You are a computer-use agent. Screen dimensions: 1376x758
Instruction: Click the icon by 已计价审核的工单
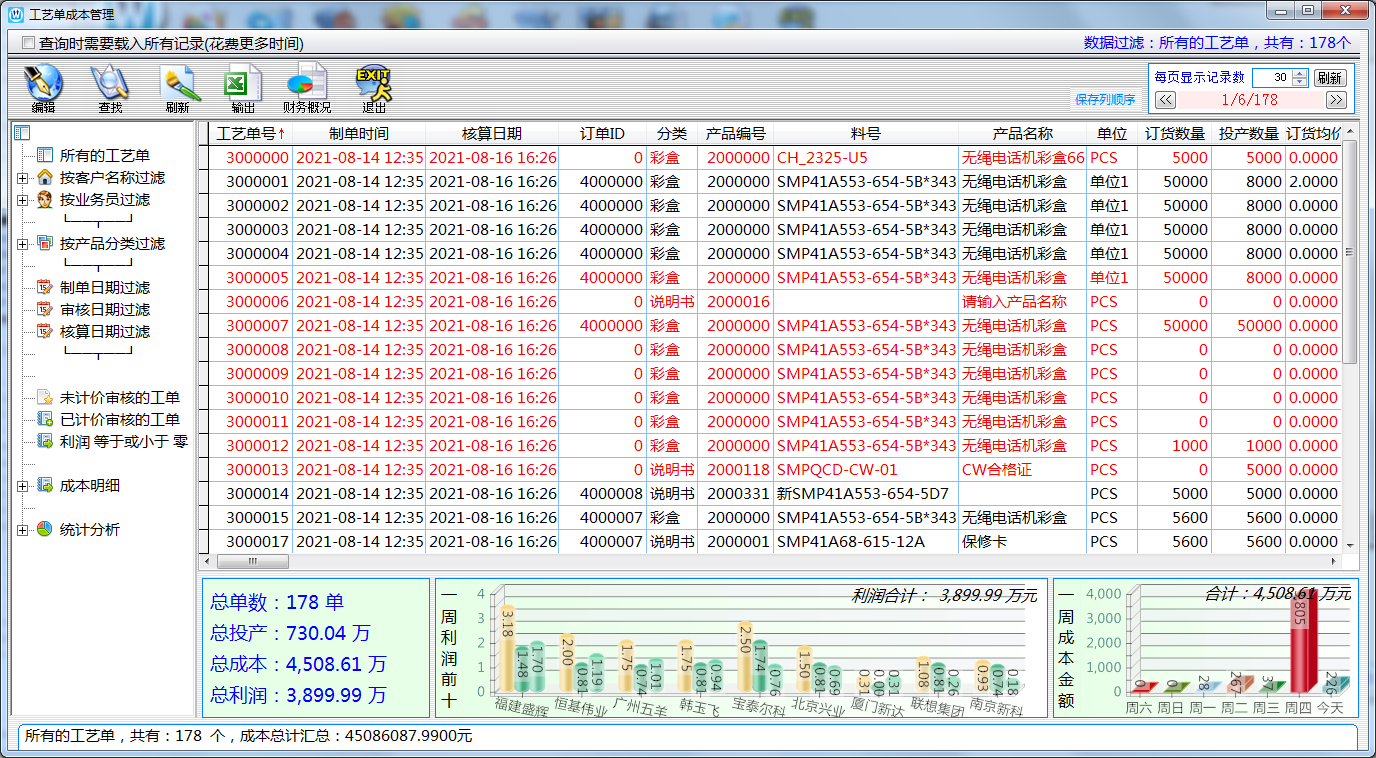pos(44,419)
